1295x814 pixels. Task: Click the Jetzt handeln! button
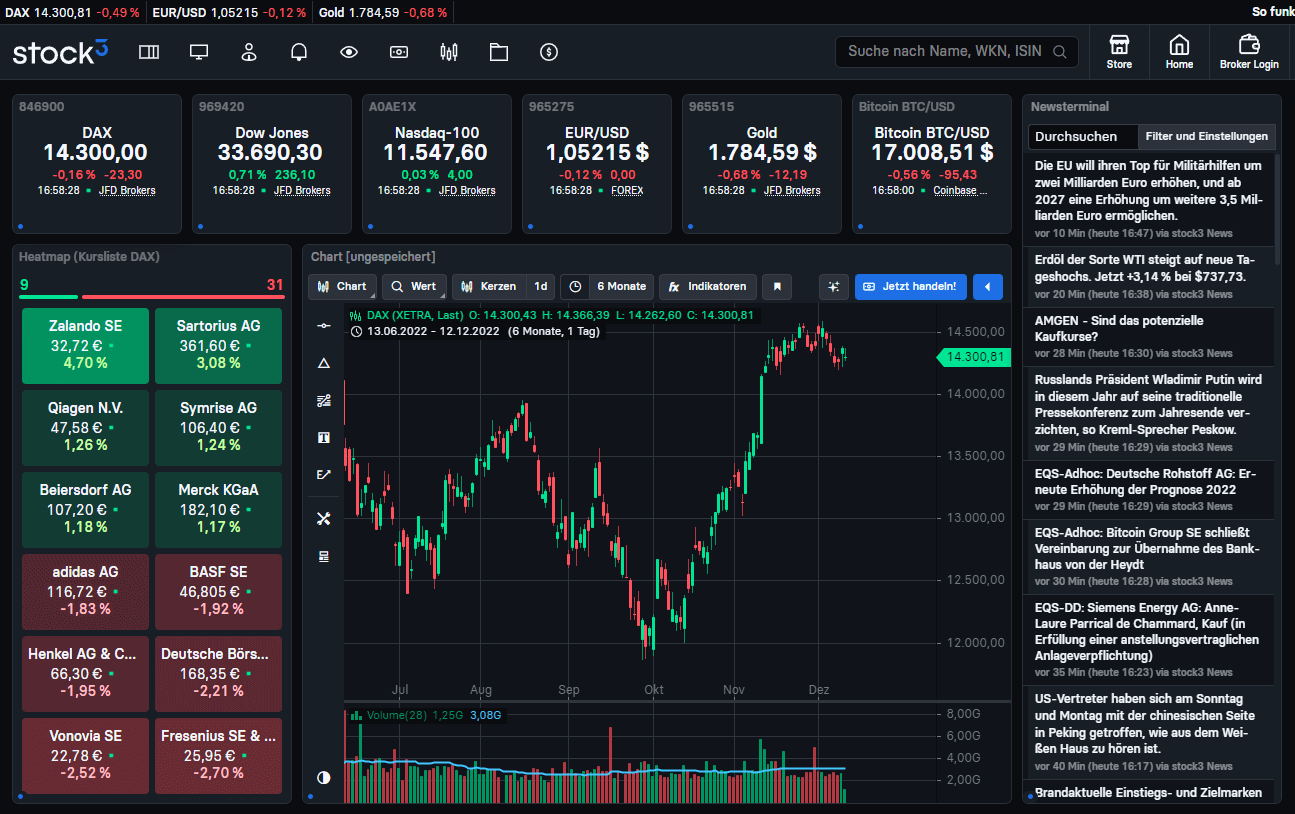tap(911, 287)
